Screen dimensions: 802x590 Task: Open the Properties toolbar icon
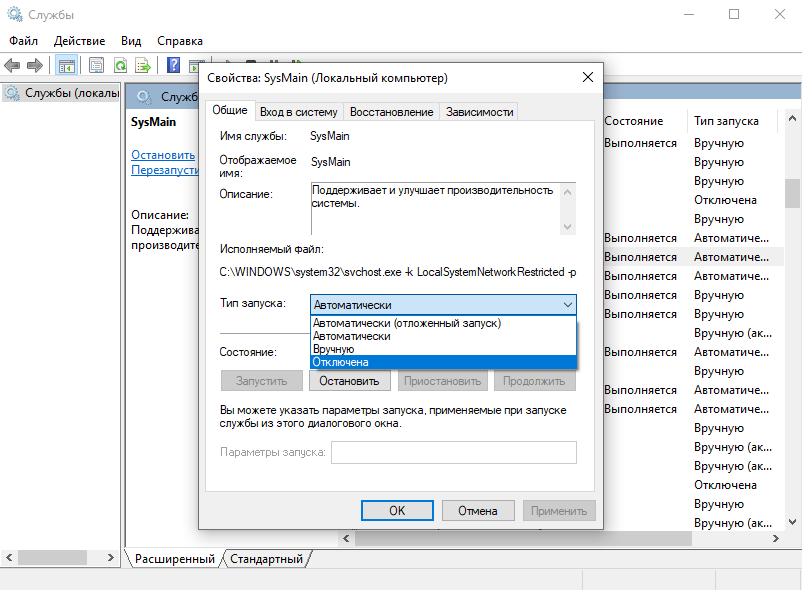click(x=96, y=66)
